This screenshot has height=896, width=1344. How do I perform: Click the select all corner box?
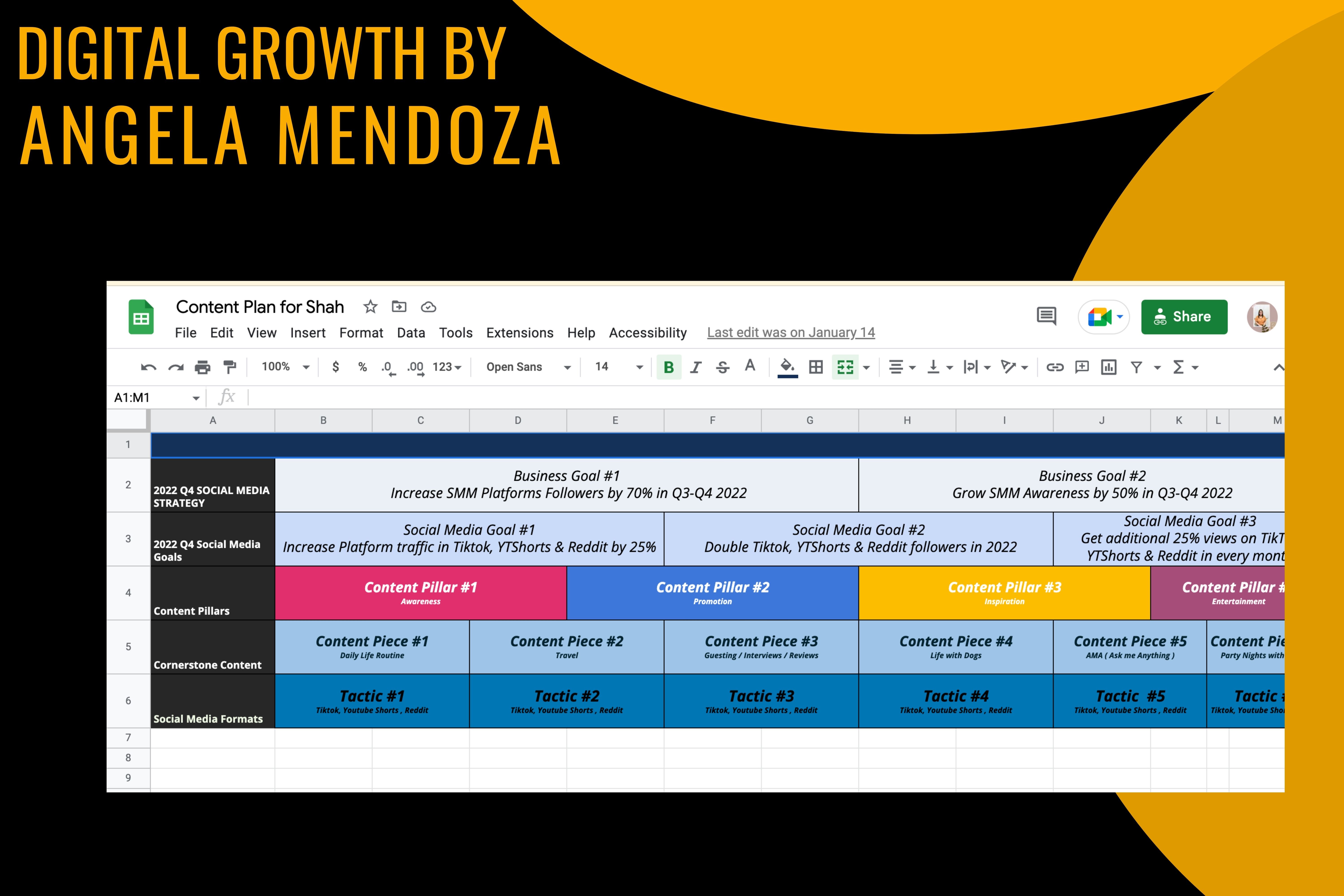click(128, 420)
